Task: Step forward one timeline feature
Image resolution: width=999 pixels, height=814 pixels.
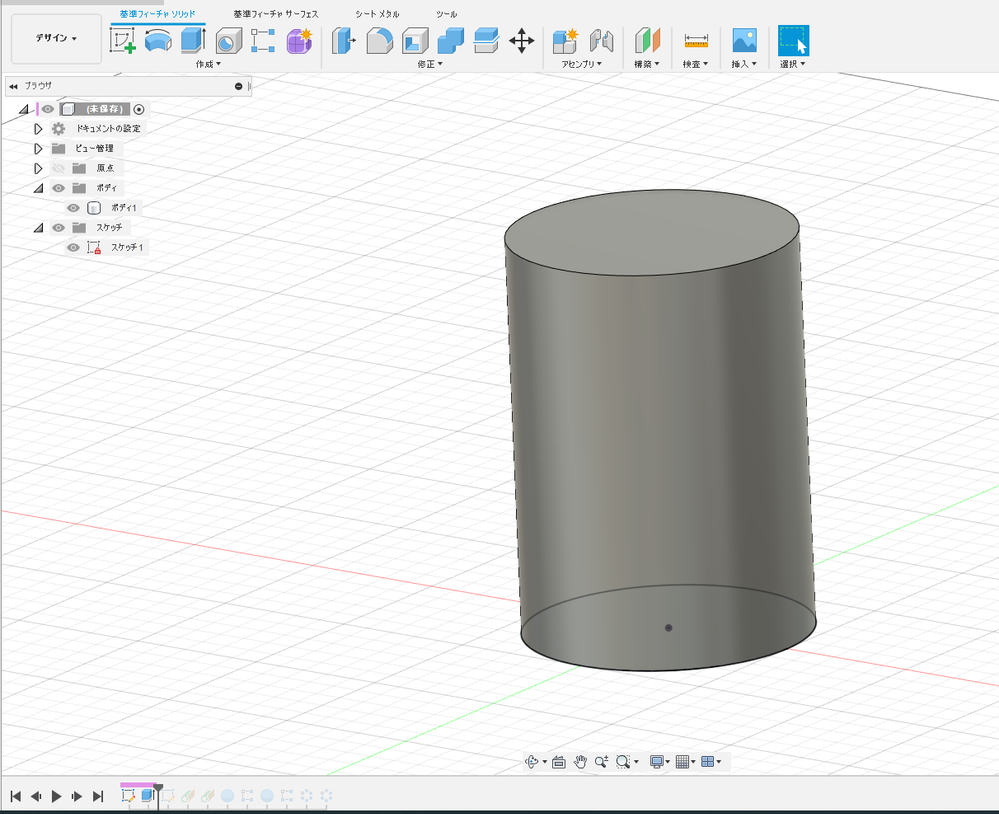Action: [x=77, y=796]
